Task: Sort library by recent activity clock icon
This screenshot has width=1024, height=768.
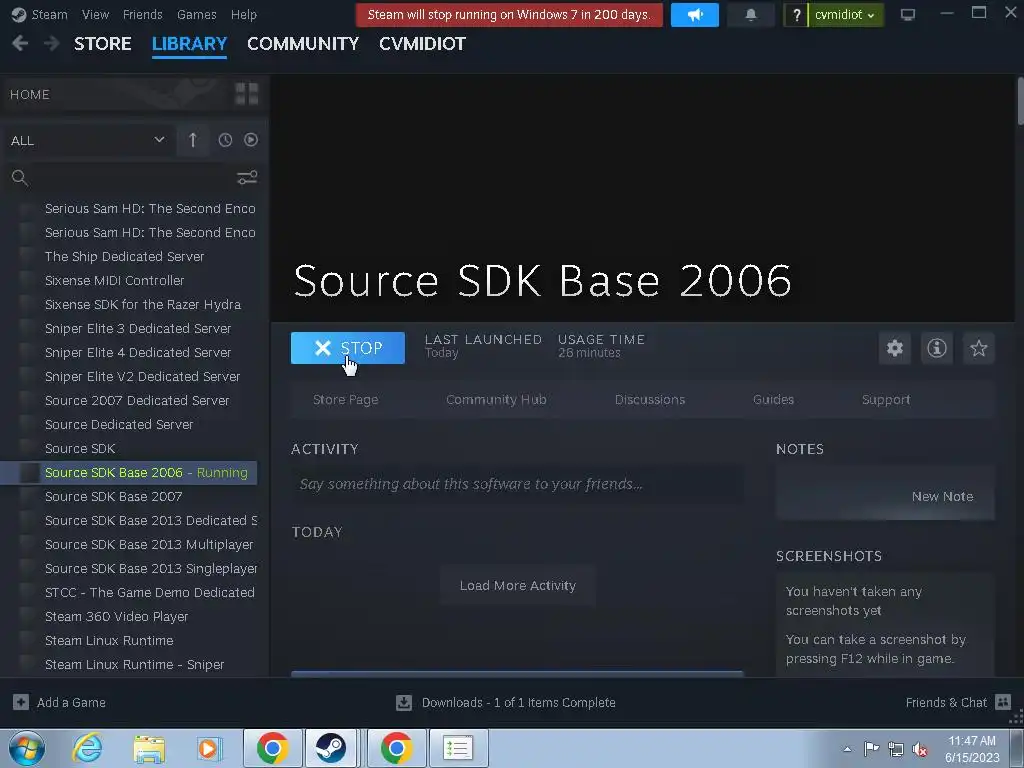Action: coord(225,140)
